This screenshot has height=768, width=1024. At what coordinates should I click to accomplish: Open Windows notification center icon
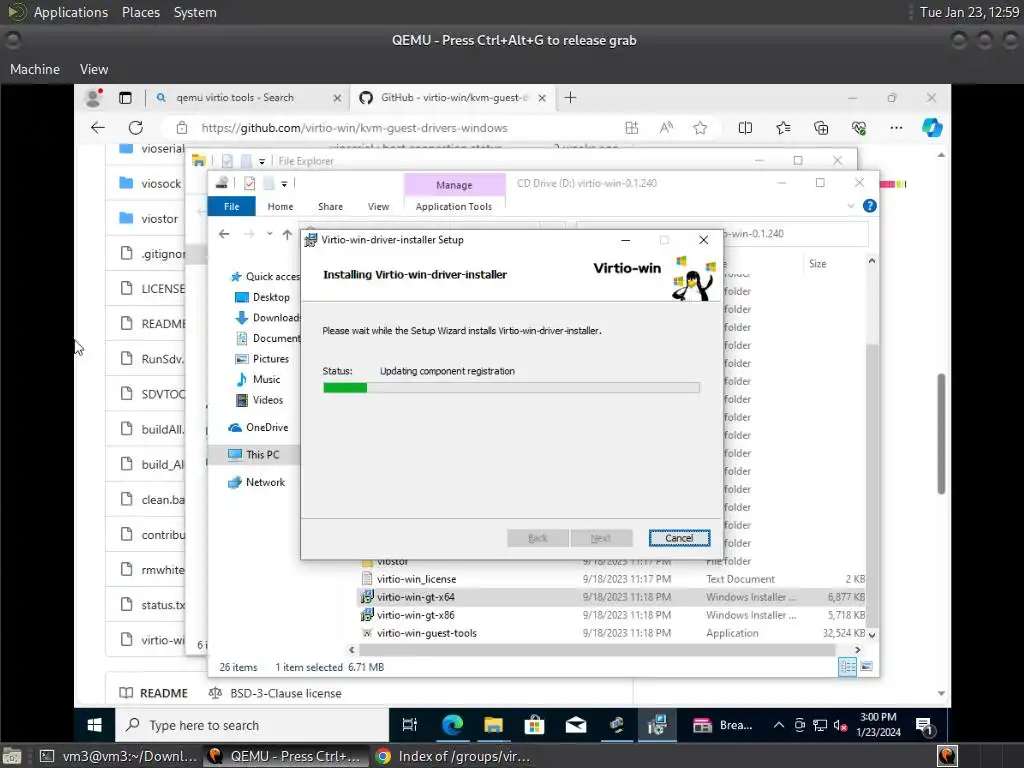[x=925, y=726]
